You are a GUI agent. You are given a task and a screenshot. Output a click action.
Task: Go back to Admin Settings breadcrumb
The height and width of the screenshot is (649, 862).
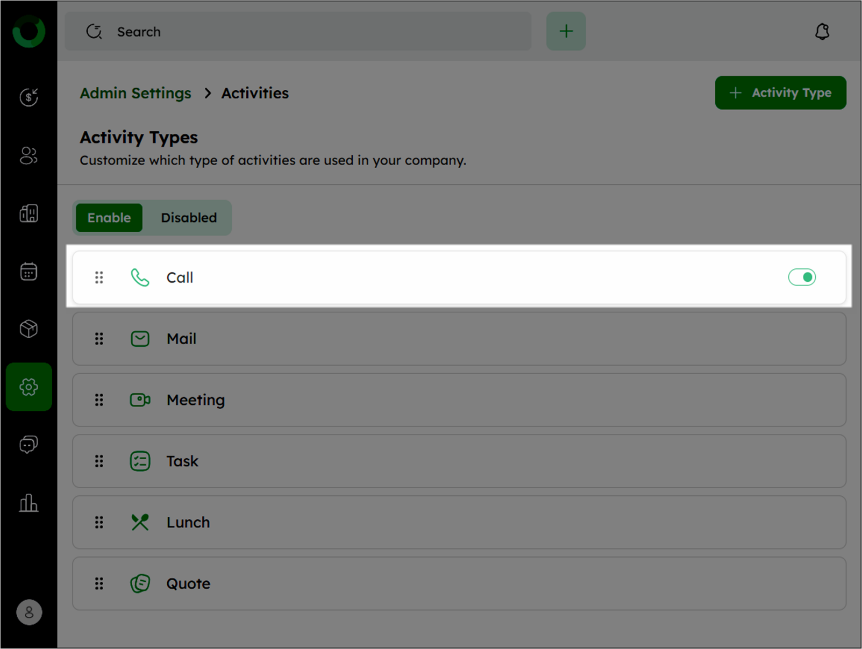[x=136, y=93]
